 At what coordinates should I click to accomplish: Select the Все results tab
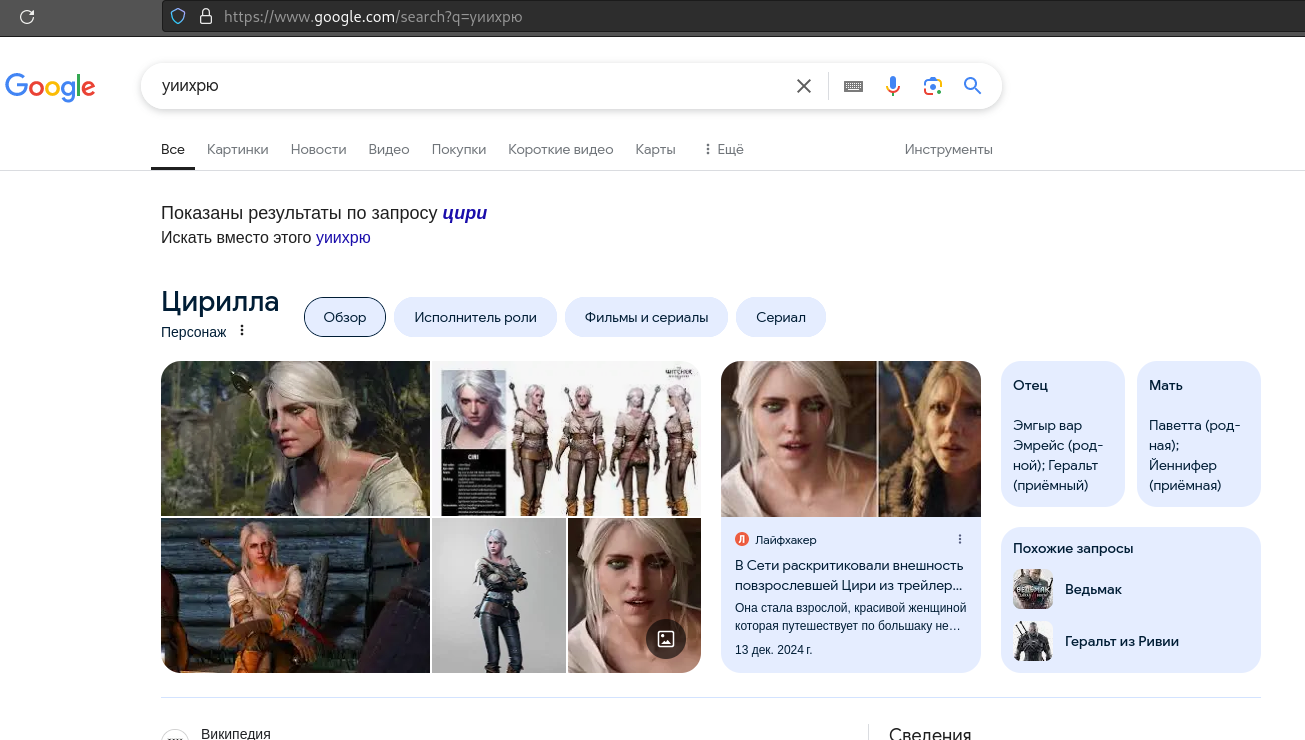(x=173, y=149)
